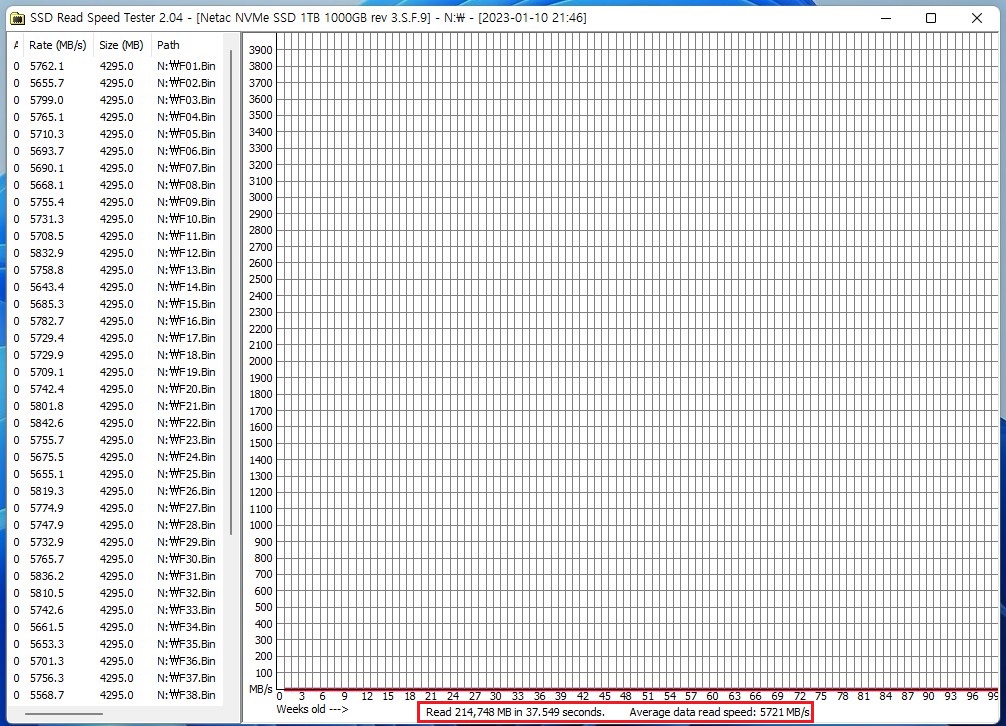Click the rate value 5729.4
Image resolution: width=1006 pixels, height=726 pixels.
click(47, 338)
